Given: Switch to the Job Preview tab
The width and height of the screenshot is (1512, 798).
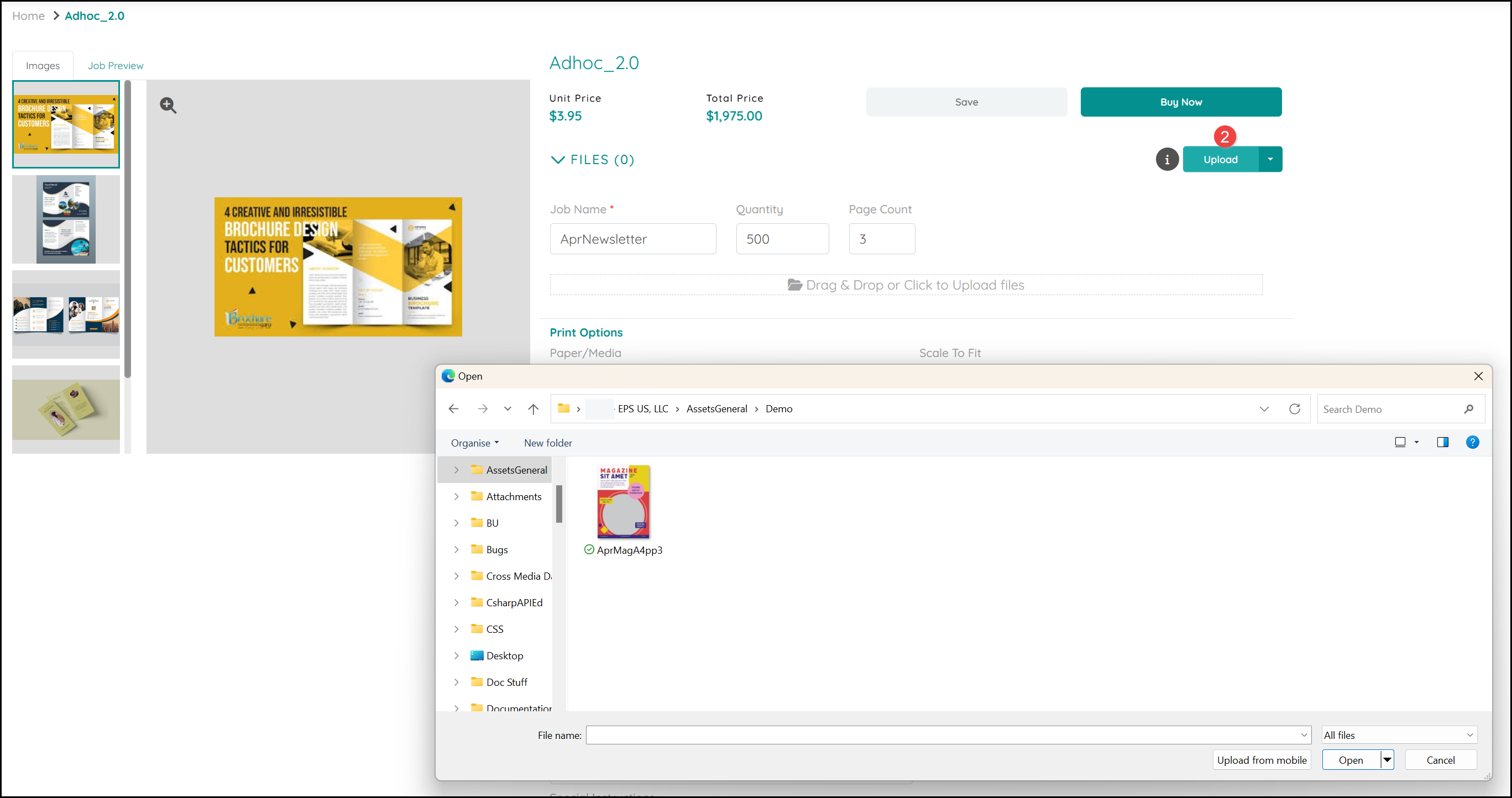Looking at the screenshot, I should pos(115,66).
